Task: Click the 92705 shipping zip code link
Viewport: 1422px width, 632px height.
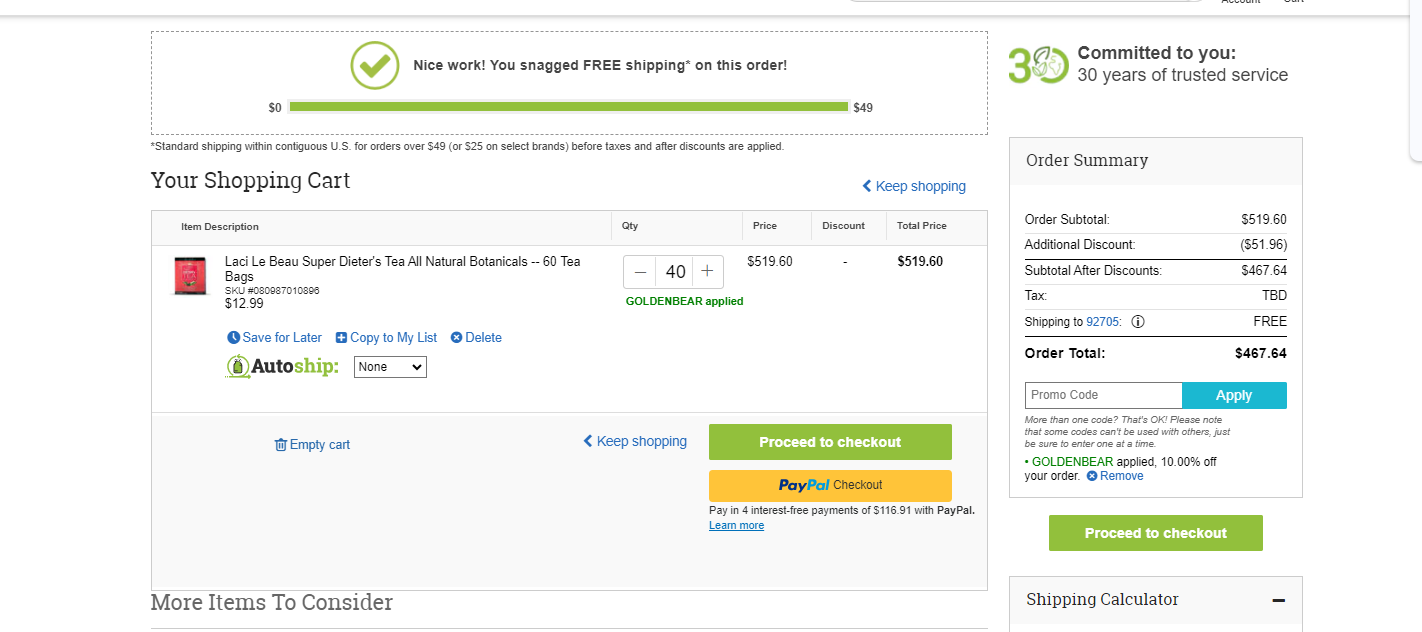Action: coord(1104,322)
